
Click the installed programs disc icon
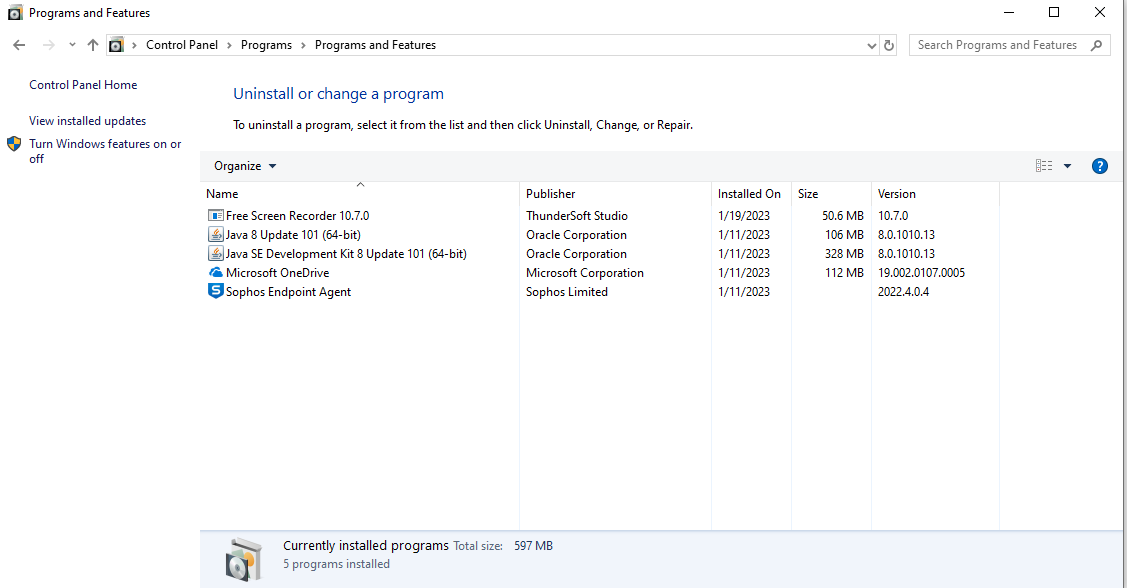pos(244,559)
